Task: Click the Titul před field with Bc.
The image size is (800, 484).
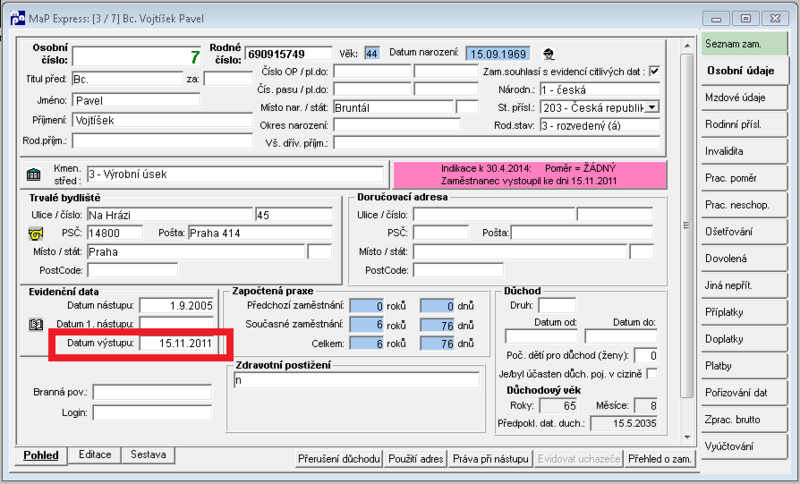Action: 127,79
